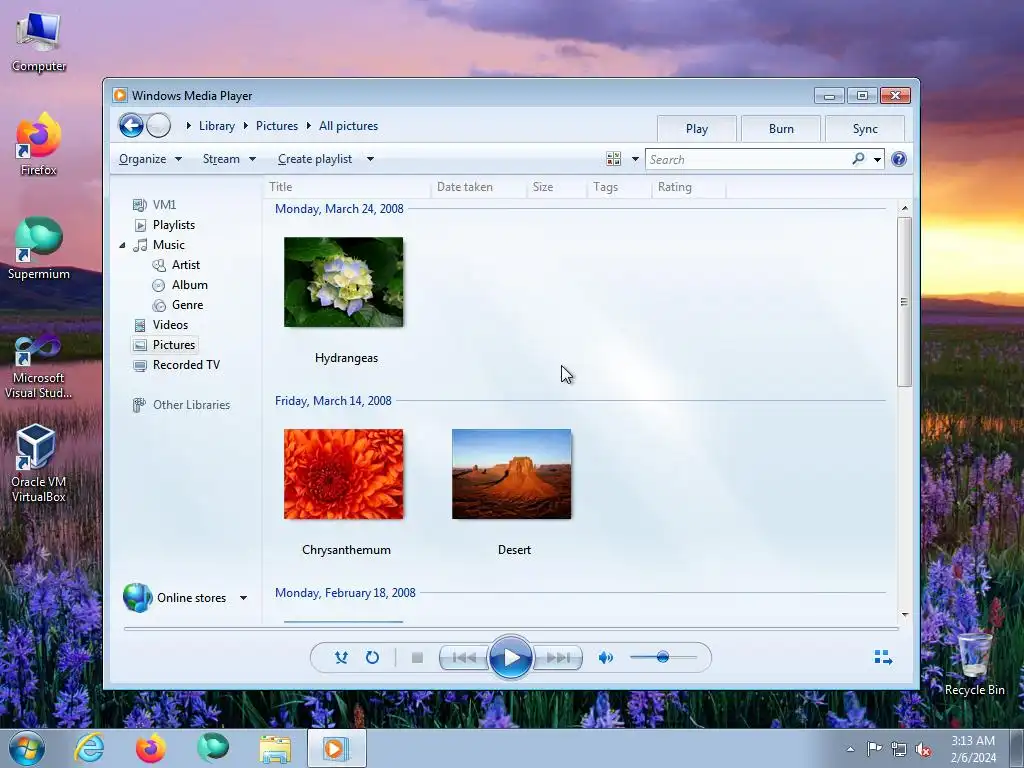Click Pictures in the breadcrumb

tap(277, 126)
